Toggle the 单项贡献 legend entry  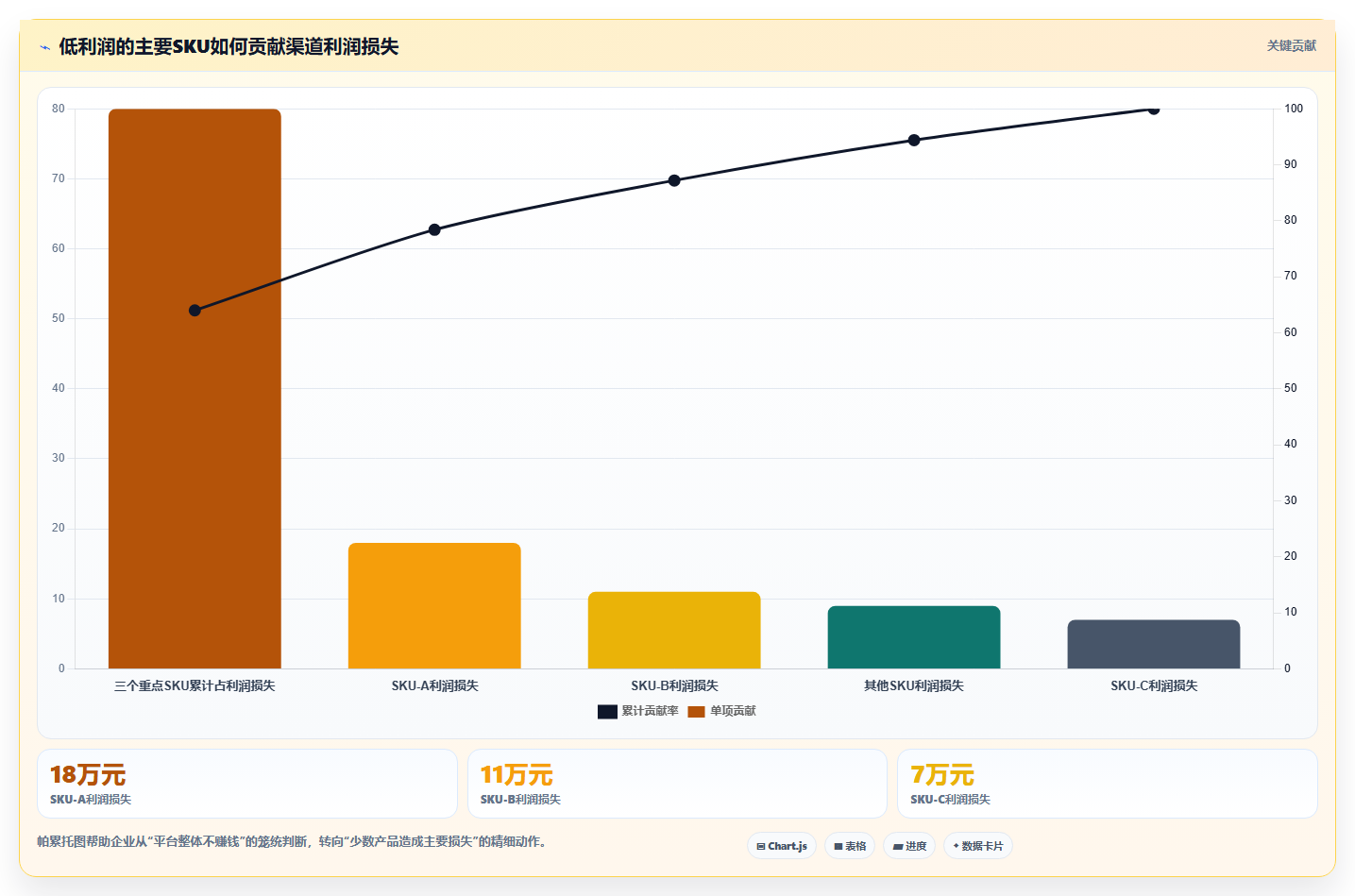[721, 711]
